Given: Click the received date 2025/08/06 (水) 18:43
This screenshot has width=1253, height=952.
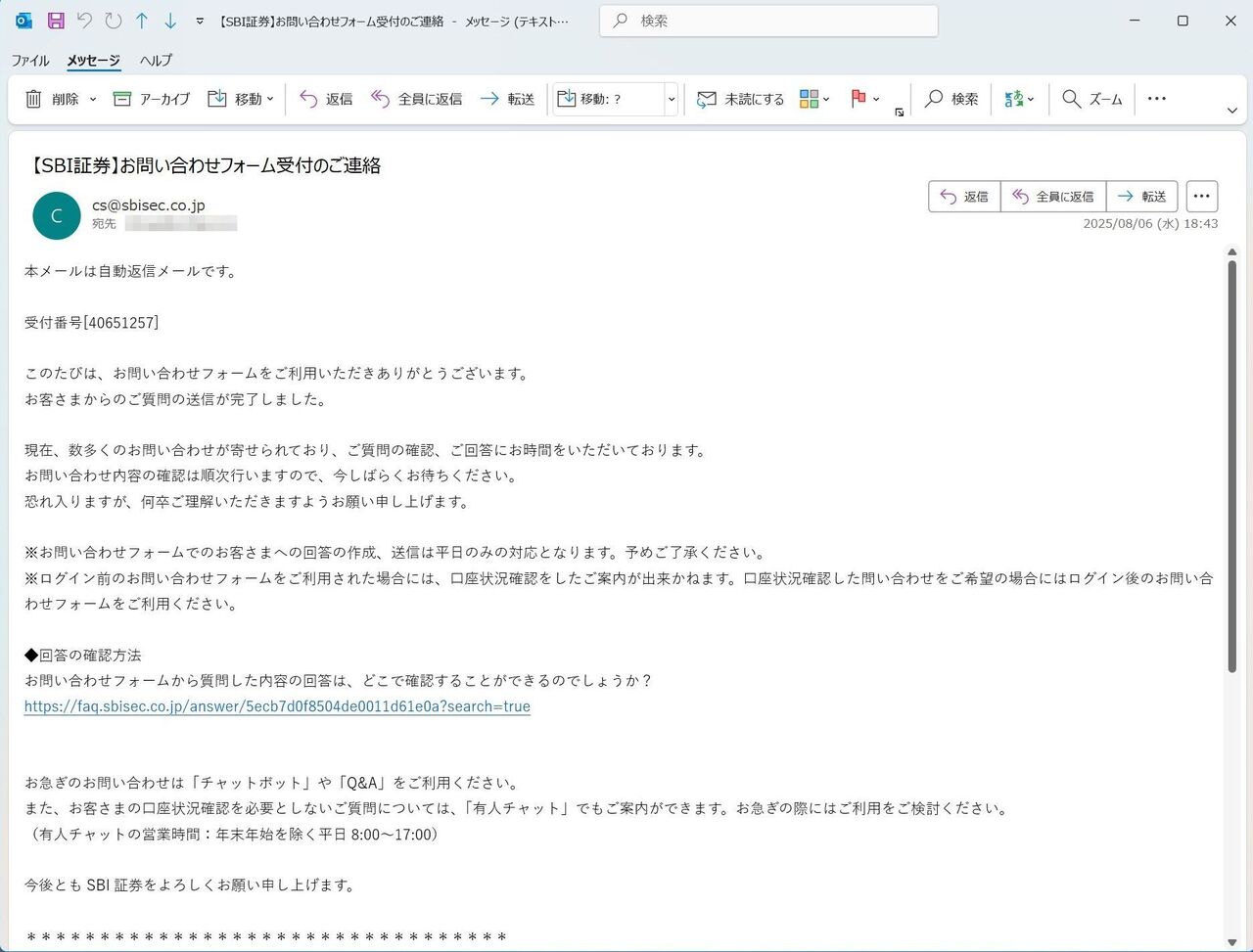Looking at the screenshot, I should pos(1150,224).
